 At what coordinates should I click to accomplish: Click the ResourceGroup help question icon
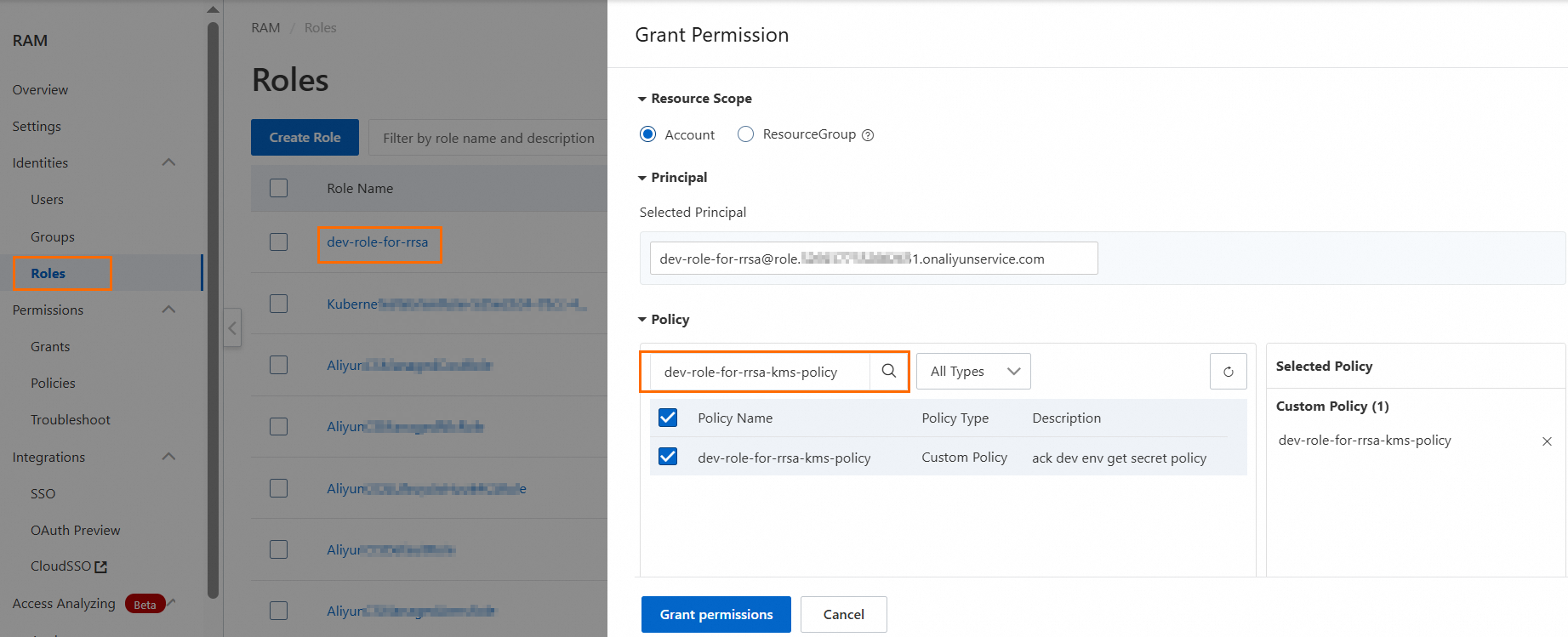[x=868, y=135]
